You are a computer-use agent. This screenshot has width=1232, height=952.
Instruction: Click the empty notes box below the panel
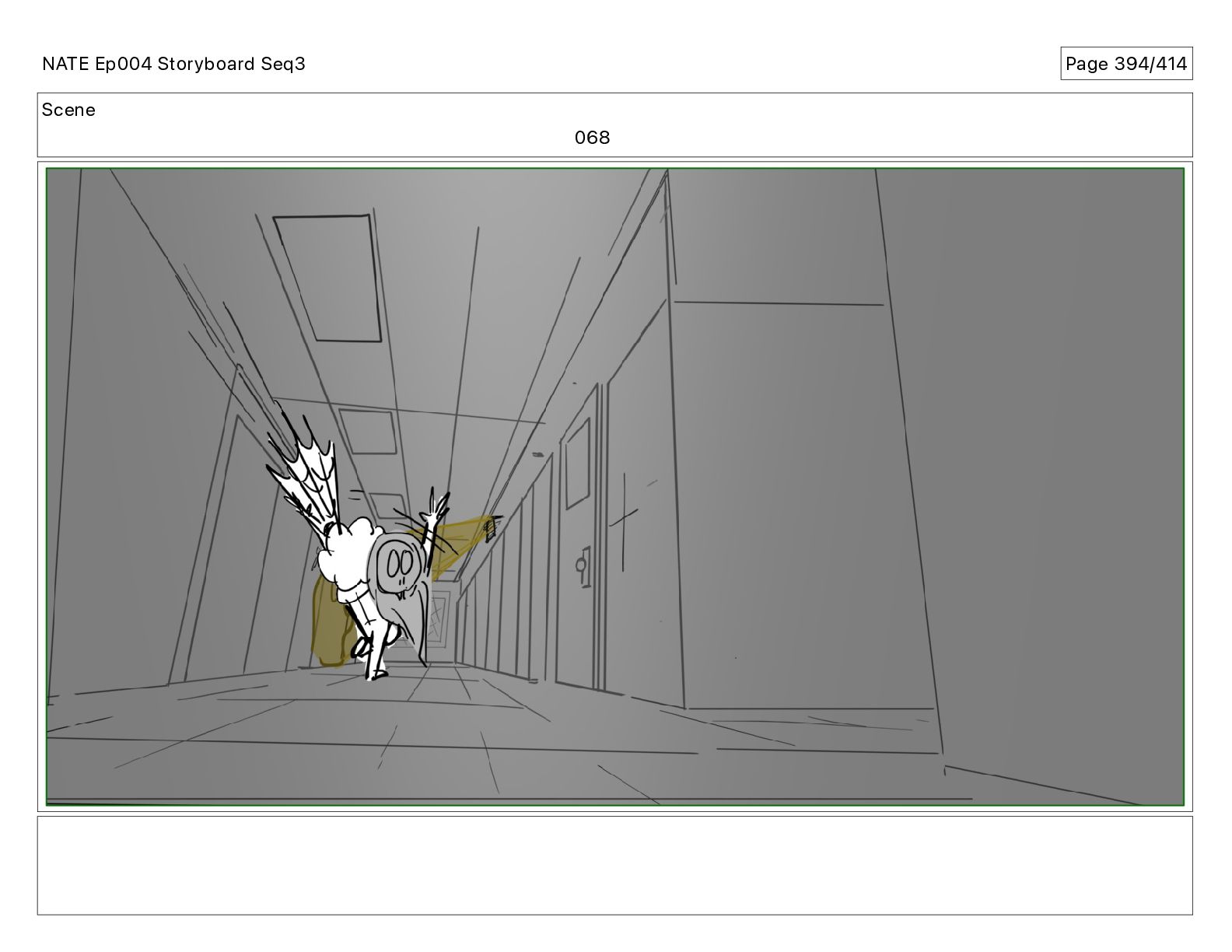tap(614, 865)
